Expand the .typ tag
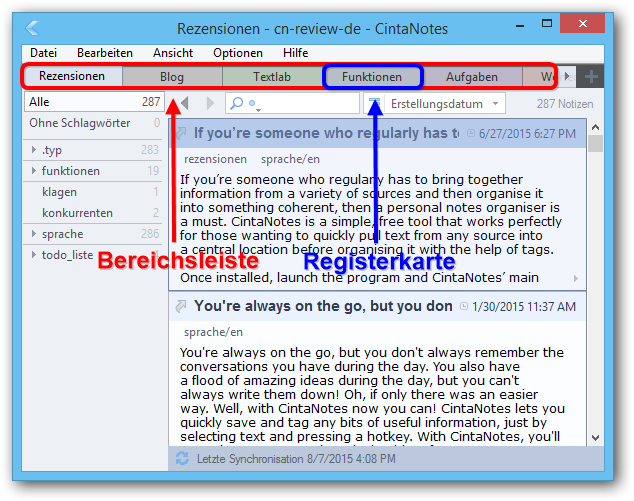Viewport: 634px width, 501px height. tap(34, 150)
